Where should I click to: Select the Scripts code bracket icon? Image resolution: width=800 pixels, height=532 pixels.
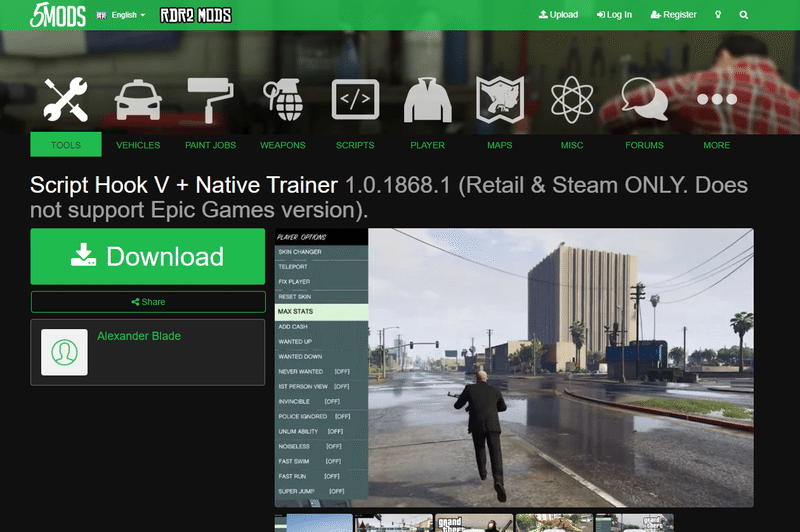click(x=355, y=99)
